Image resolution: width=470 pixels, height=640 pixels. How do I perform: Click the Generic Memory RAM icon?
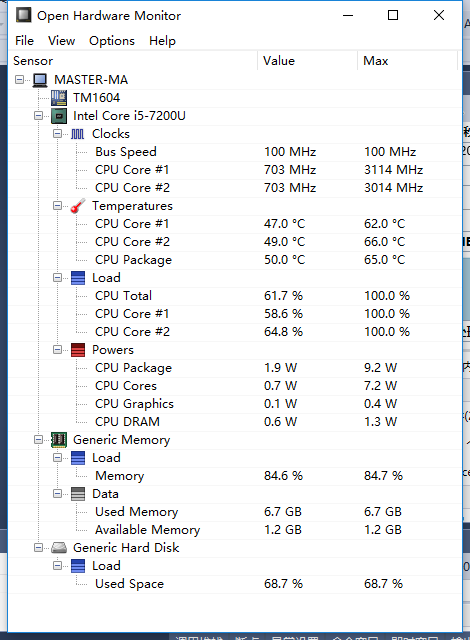[59, 440]
